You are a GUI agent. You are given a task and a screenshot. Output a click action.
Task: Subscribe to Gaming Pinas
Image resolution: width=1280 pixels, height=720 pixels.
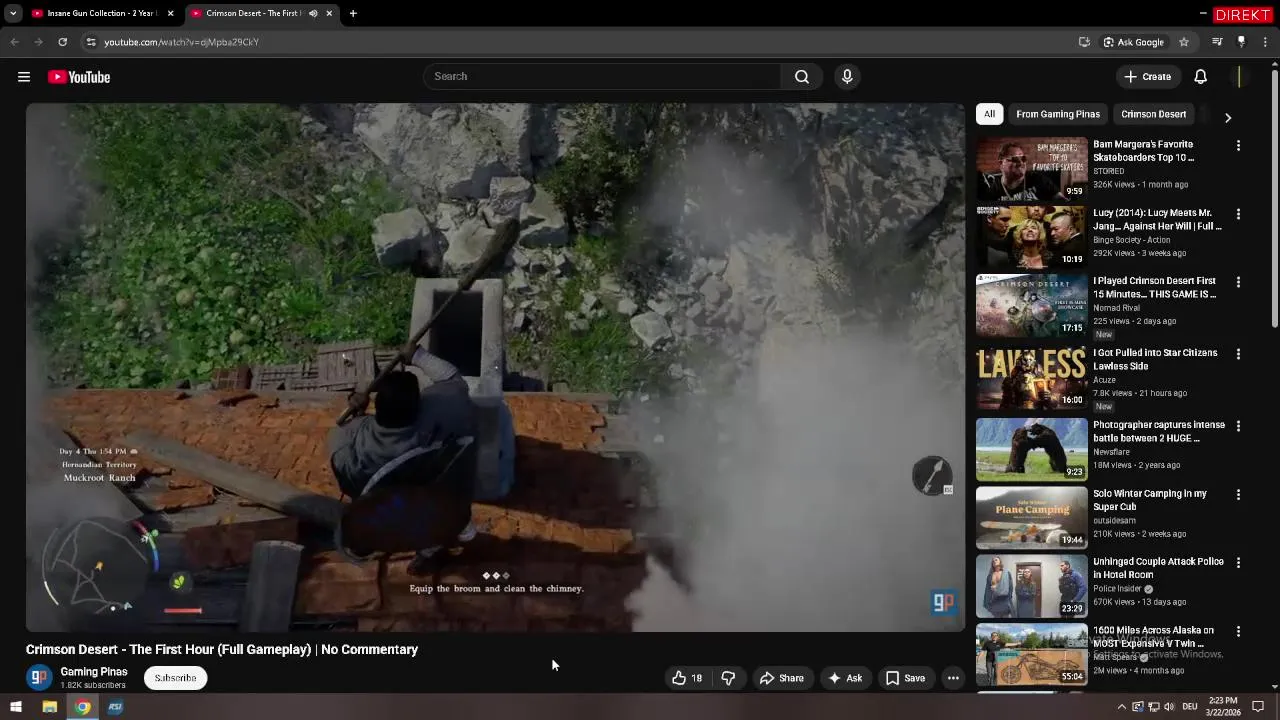(x=175, y=678)
